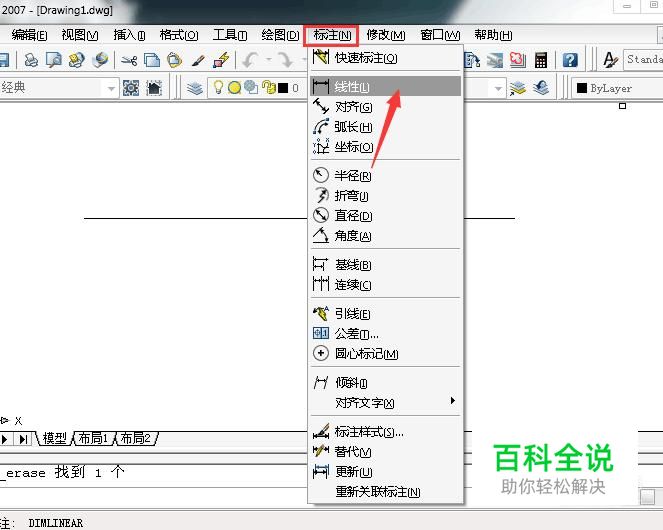This screenshot has height=530, width=663.
Task: Open 标注样式(S)... dimension style
Action: [386, 431]
